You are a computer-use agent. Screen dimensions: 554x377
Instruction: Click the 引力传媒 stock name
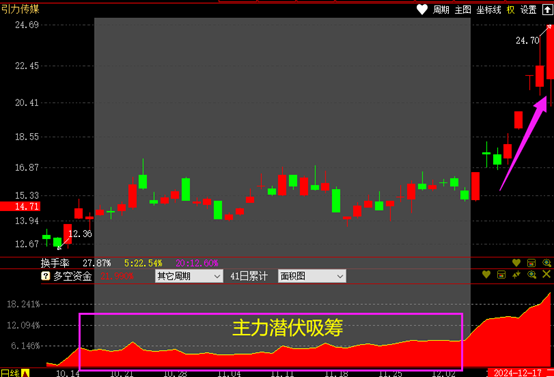pos(20,10)
